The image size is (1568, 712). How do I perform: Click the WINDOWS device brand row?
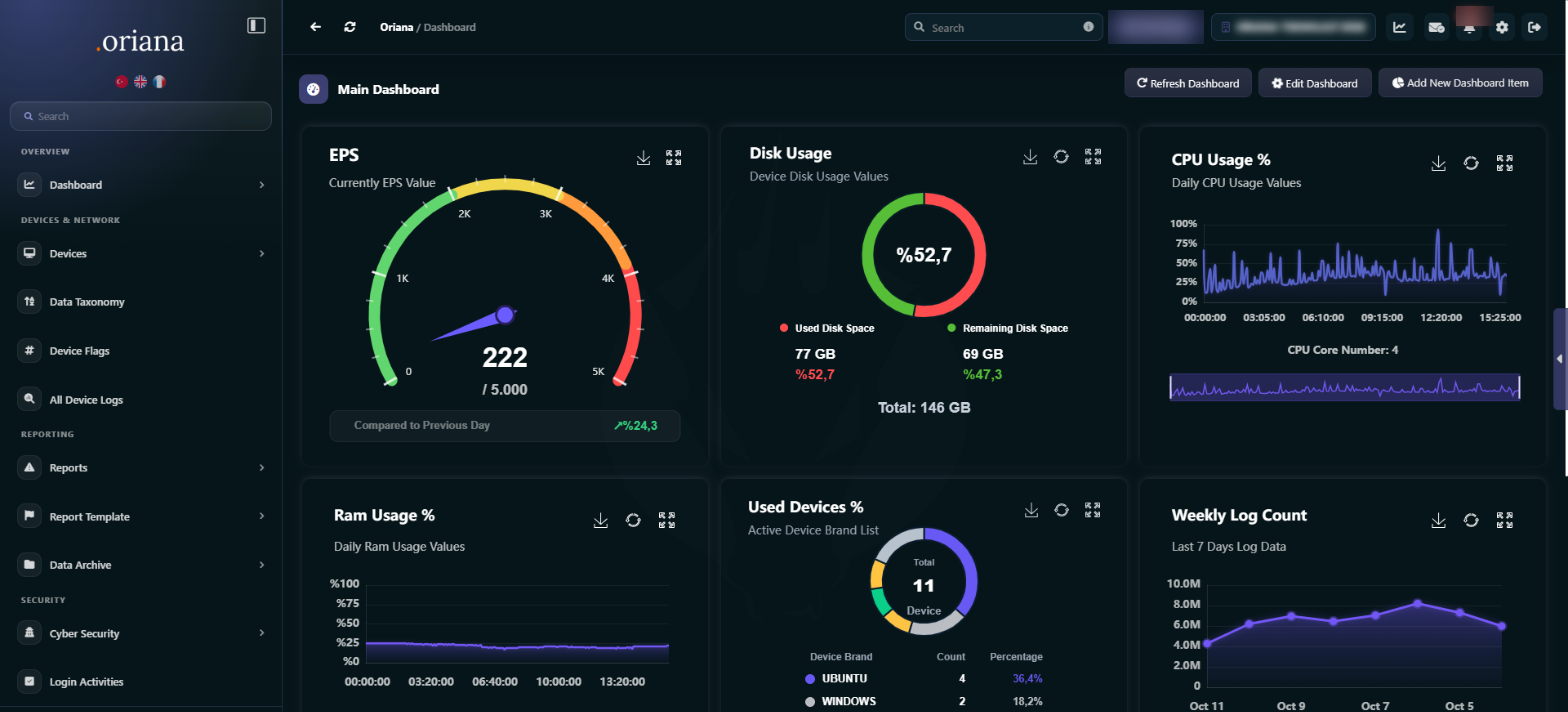click(x=924, y=701)
